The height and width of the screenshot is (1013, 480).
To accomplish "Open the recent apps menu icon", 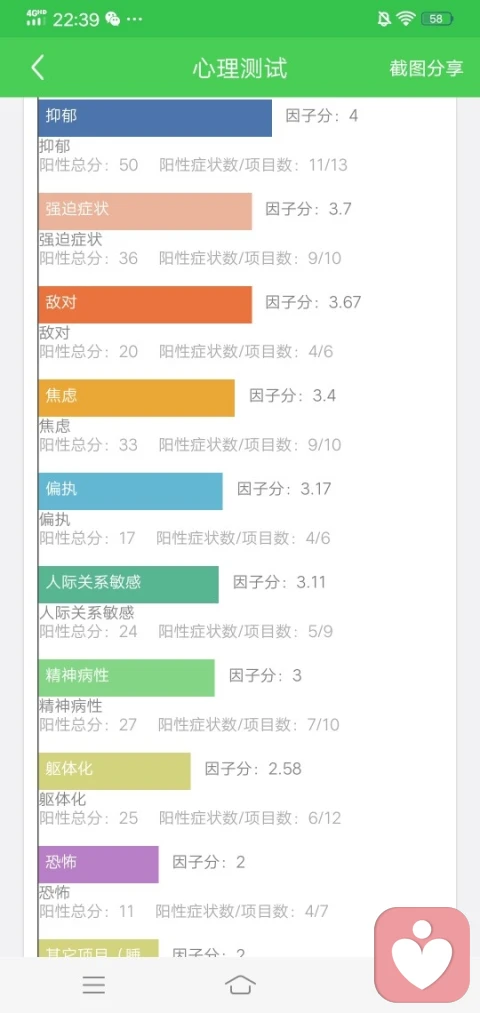I will click(94, 985).
